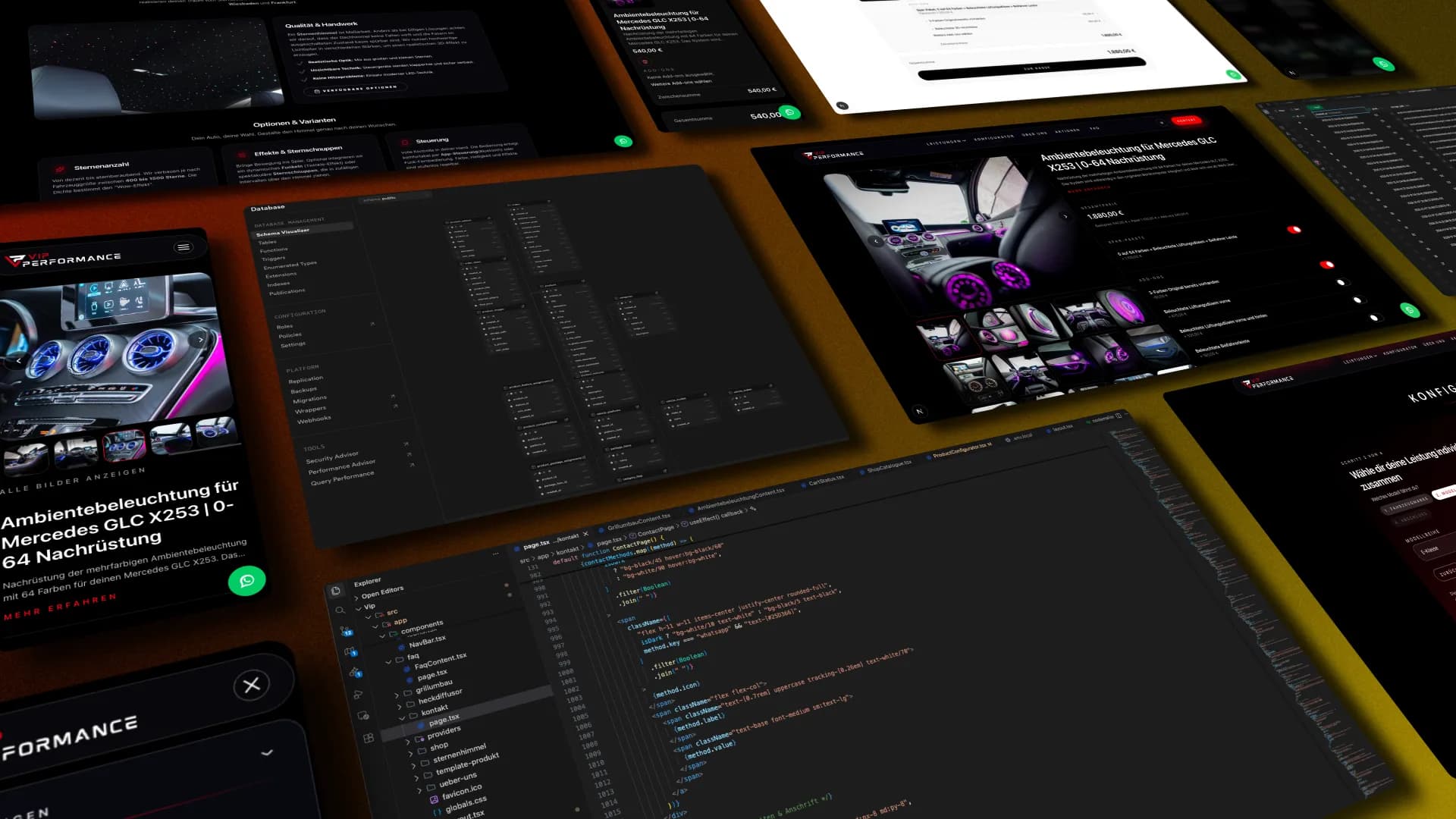Screen dimensions: 1456x819
Task: Open the LEISTUNGEN dropdown in the site navbar
Action: [946, 143]
